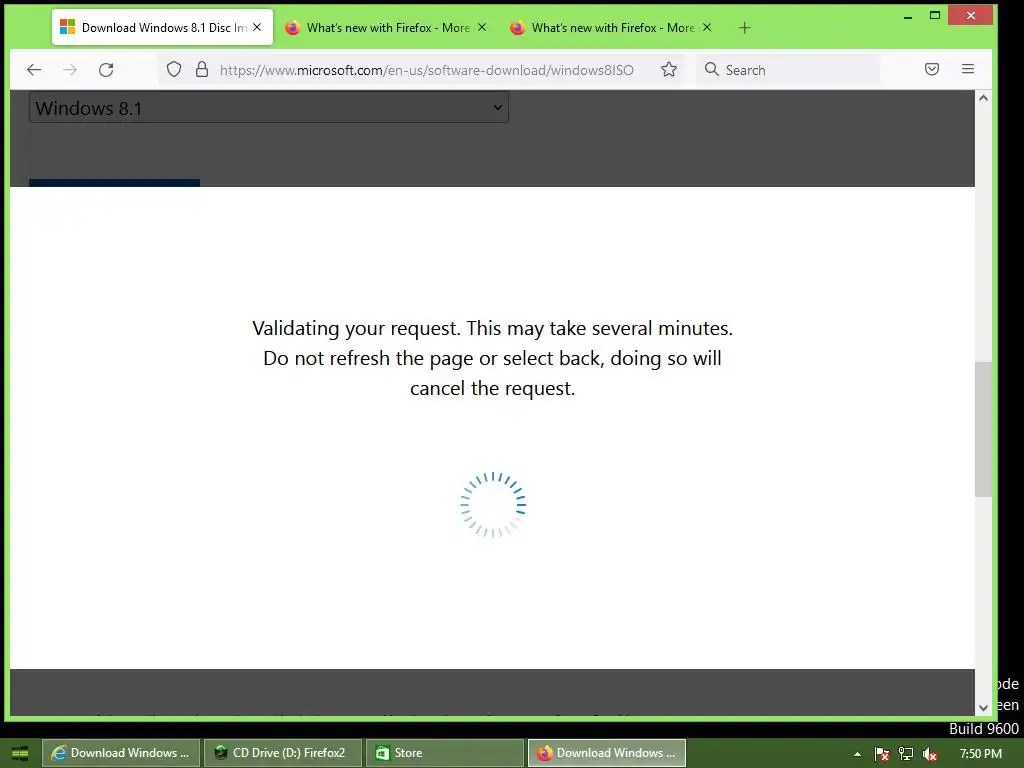This screenshot has height=768, width=1024.
Task: Show site security padlock info
Action: tap(202, 69)
